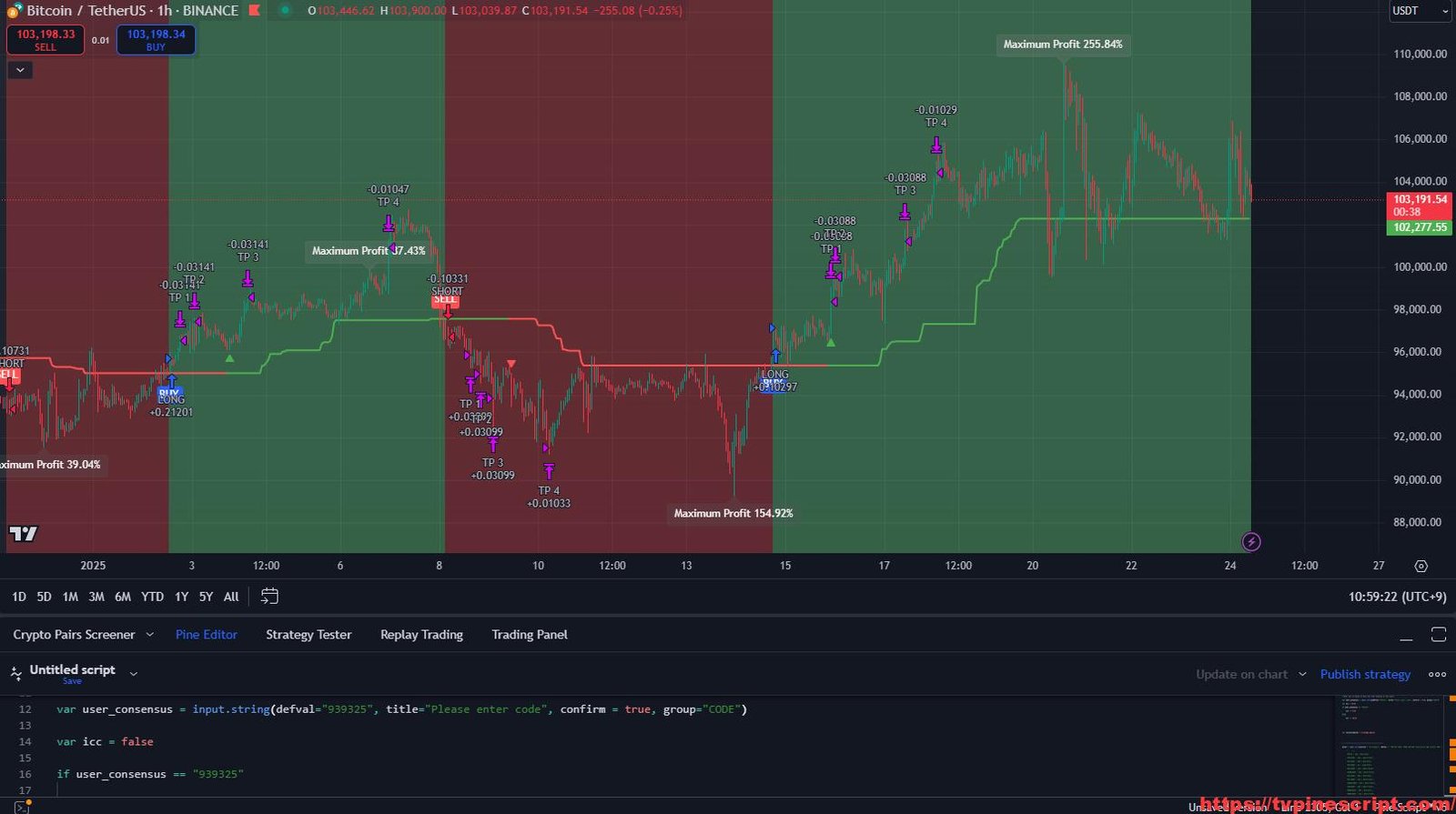Open the Replay Trading tab

pyautogui.click(x=421, y=635)
